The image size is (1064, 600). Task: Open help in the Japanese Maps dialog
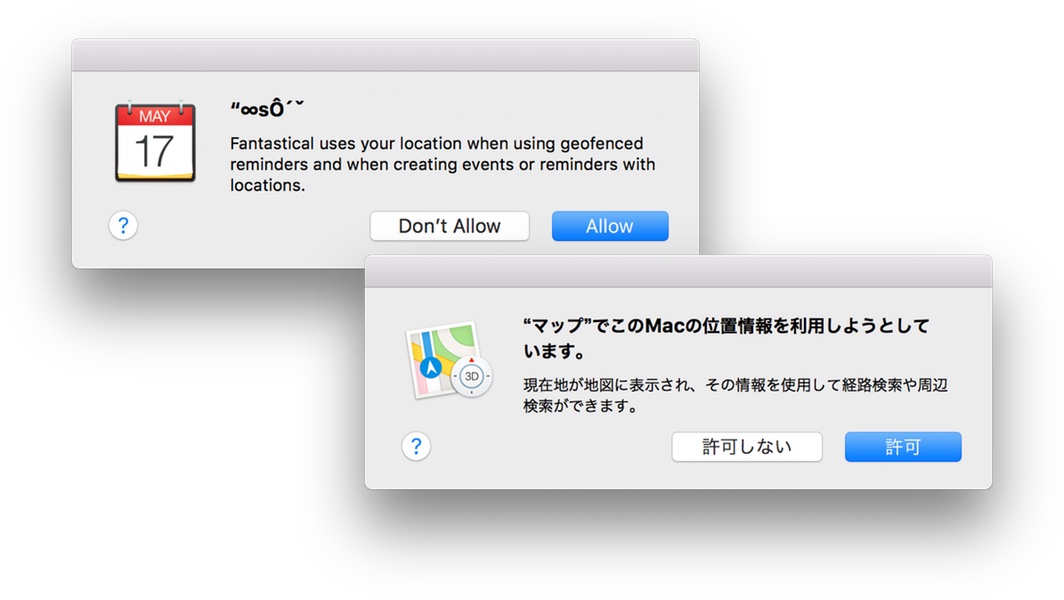416,447
